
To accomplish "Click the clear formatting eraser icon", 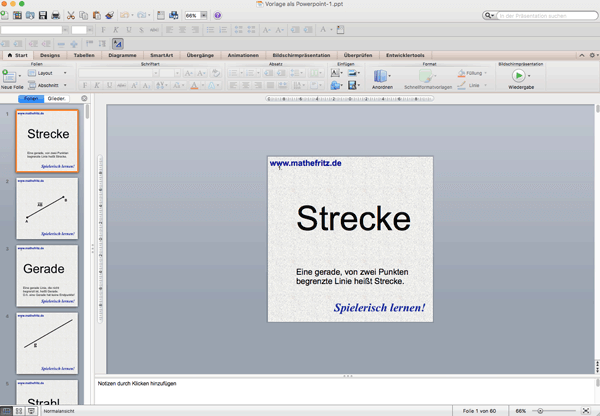I will coord(216,73).
